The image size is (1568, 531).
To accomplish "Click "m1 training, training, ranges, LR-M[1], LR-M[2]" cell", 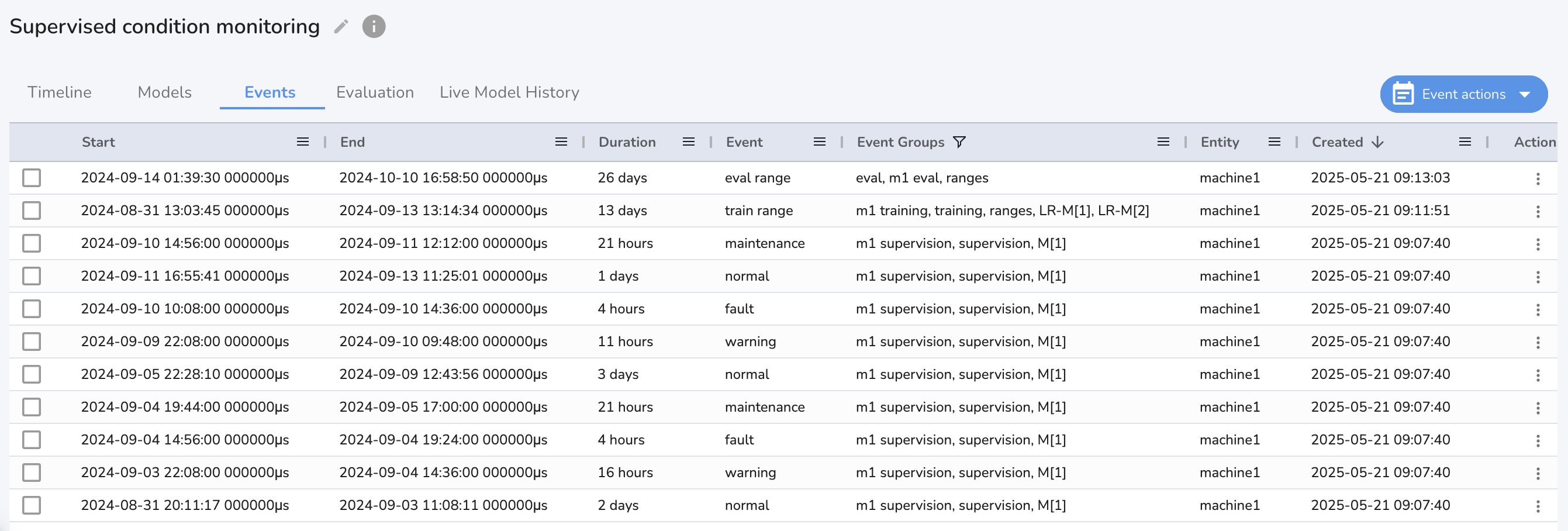I will [x=1002, y=211].
